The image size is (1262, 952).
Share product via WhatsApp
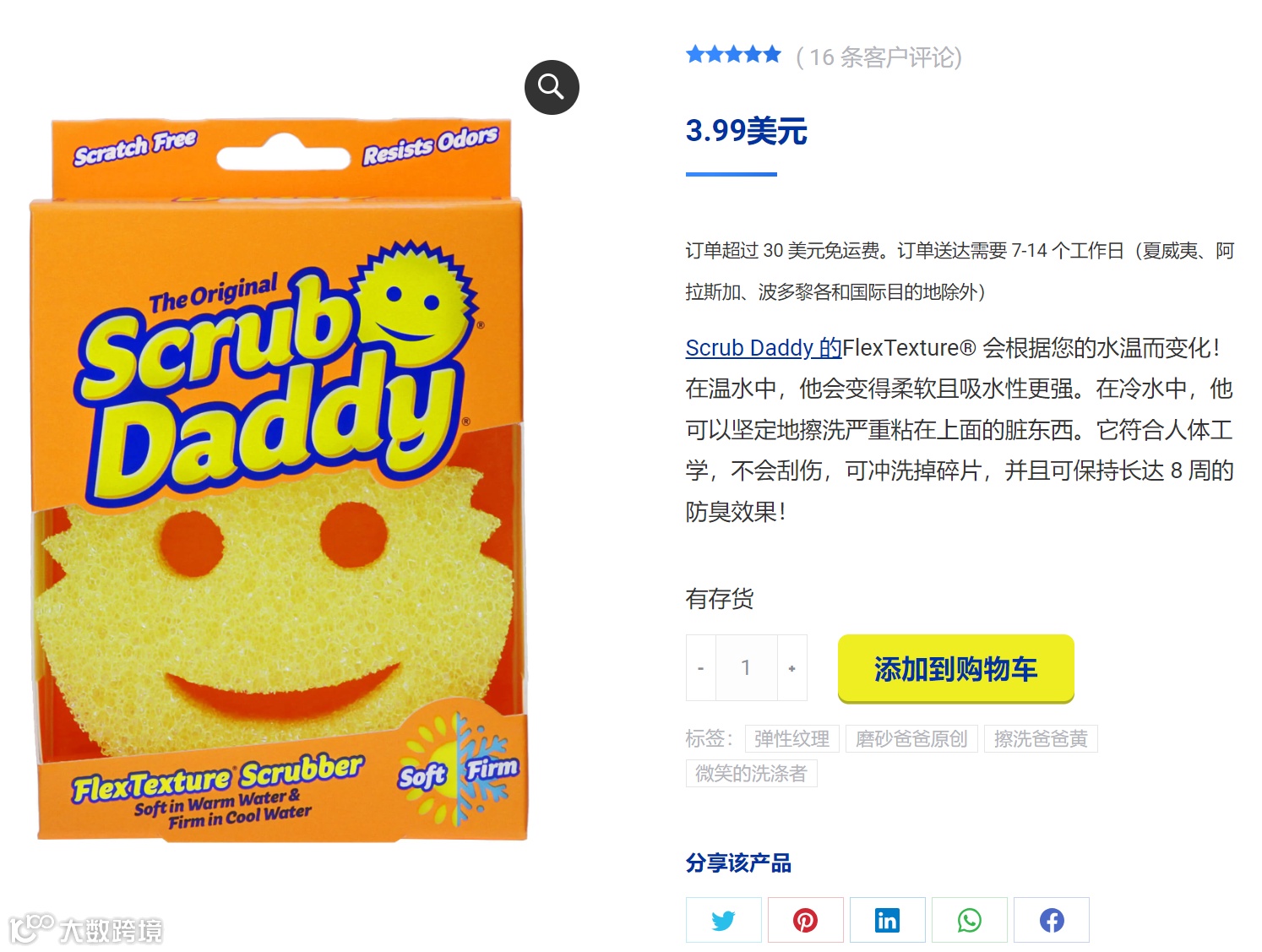(x=969, y=920)
